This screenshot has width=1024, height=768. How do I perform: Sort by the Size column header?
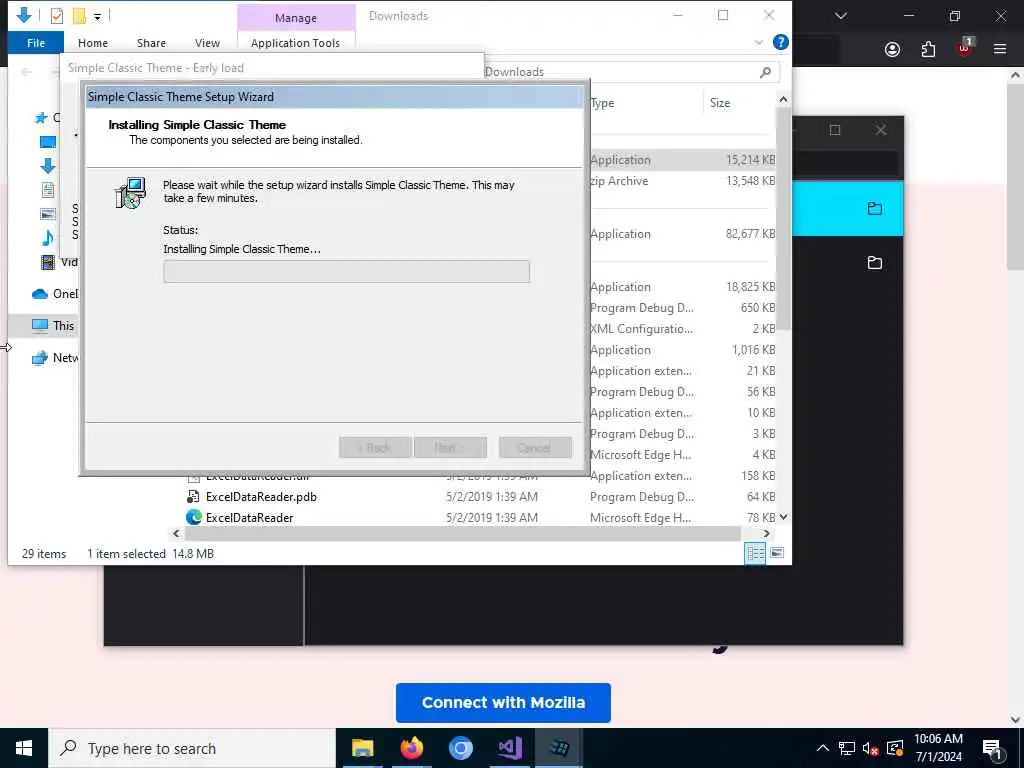point(720,103)
